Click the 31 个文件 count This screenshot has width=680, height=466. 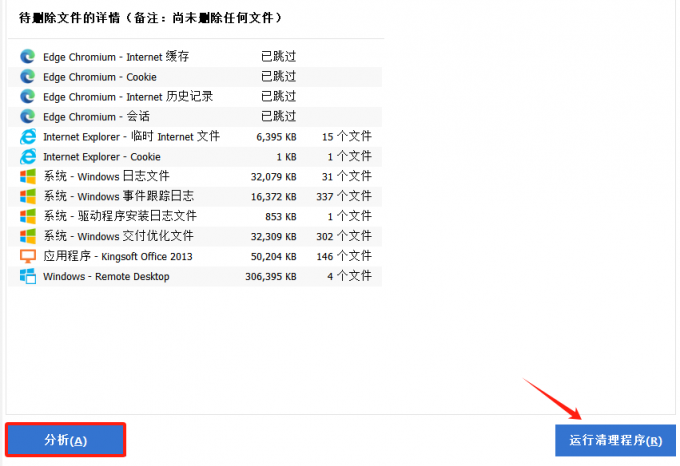click(347, 176)
